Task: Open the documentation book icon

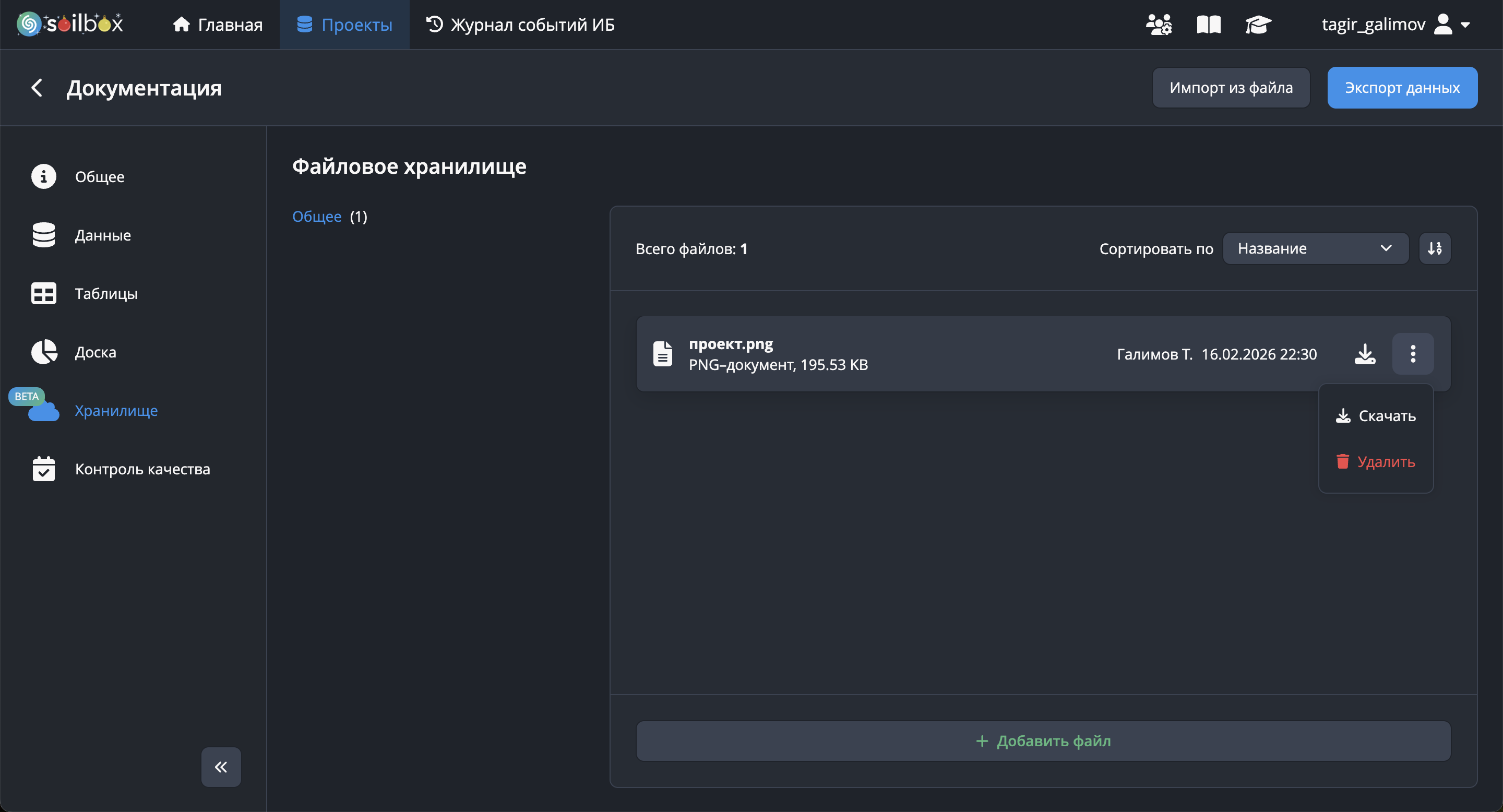Action: [x=1208, y=25]
